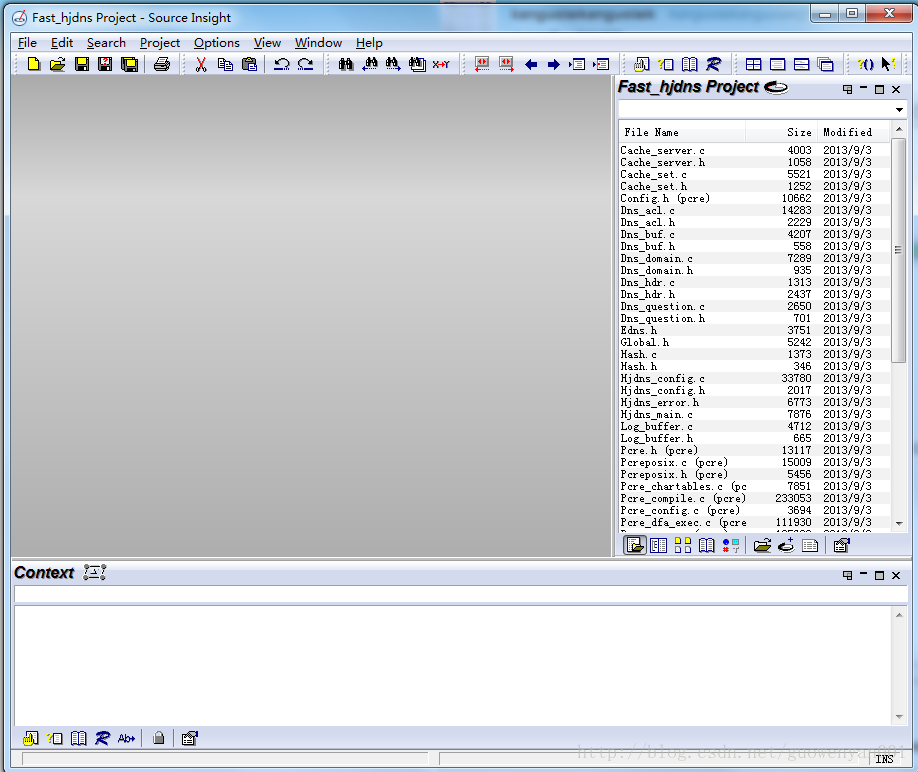Click the Context window Ab rename icon
The height and width of the screenshot is (772, 918).
126,738
